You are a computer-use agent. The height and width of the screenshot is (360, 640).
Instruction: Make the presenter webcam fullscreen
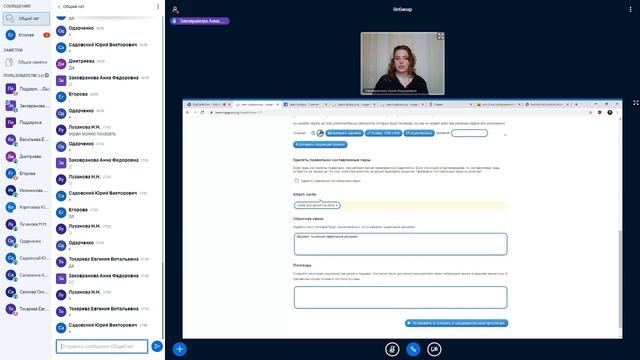pos(440,36)
